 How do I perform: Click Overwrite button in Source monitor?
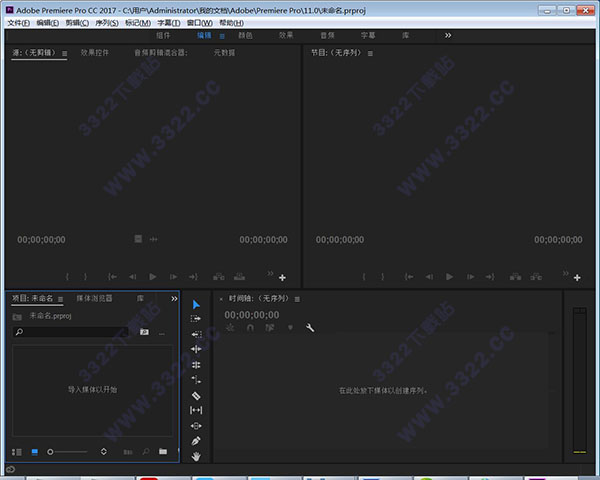240,276
